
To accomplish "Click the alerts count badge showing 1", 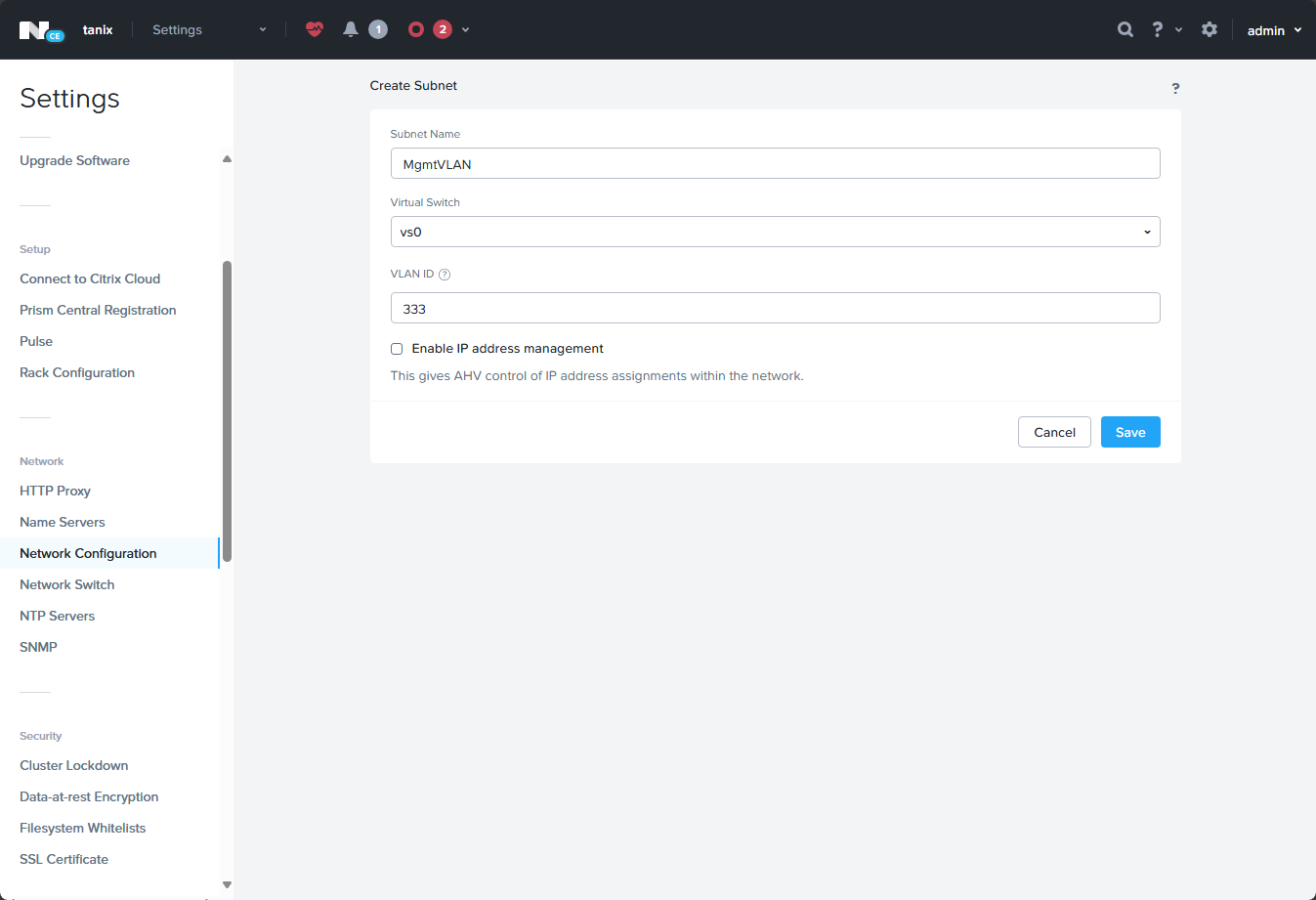I will pyautogui.click(x=378, y=29).
